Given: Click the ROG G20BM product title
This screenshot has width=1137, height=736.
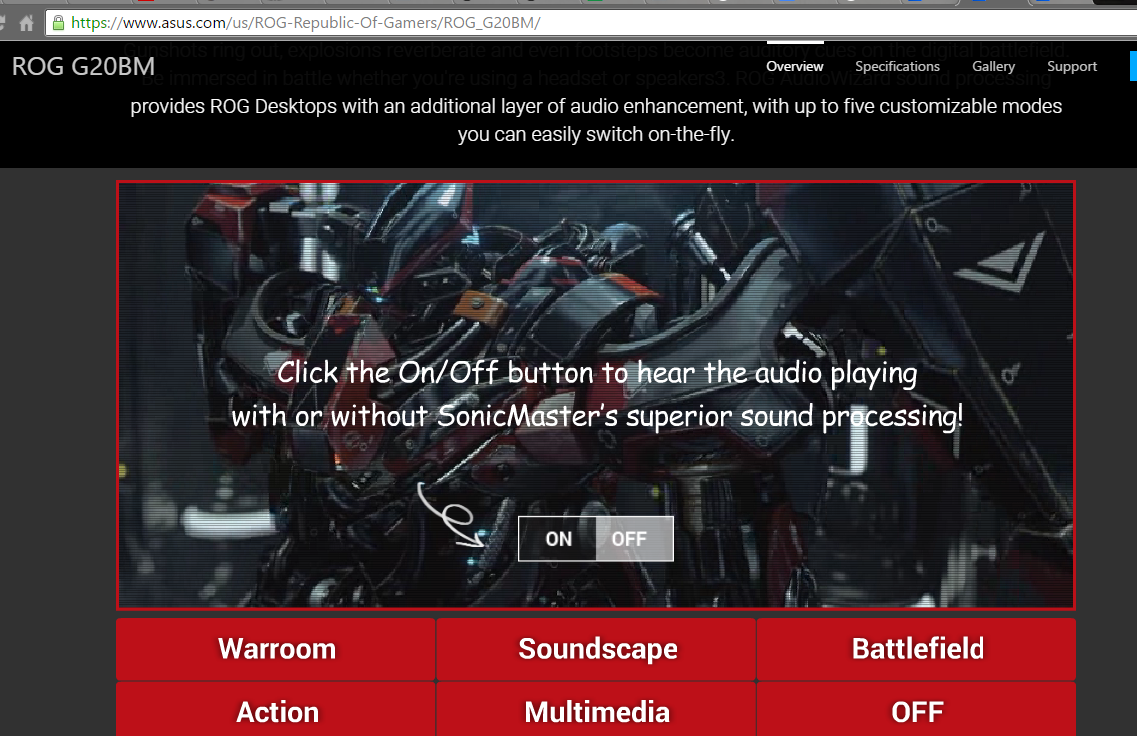Looking at the screenshot, I should tap(83, 66).
